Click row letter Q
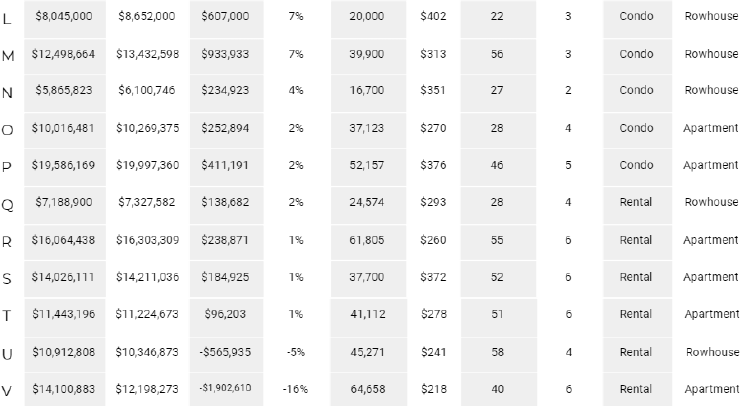746x406 pixels. click(8, 203)
